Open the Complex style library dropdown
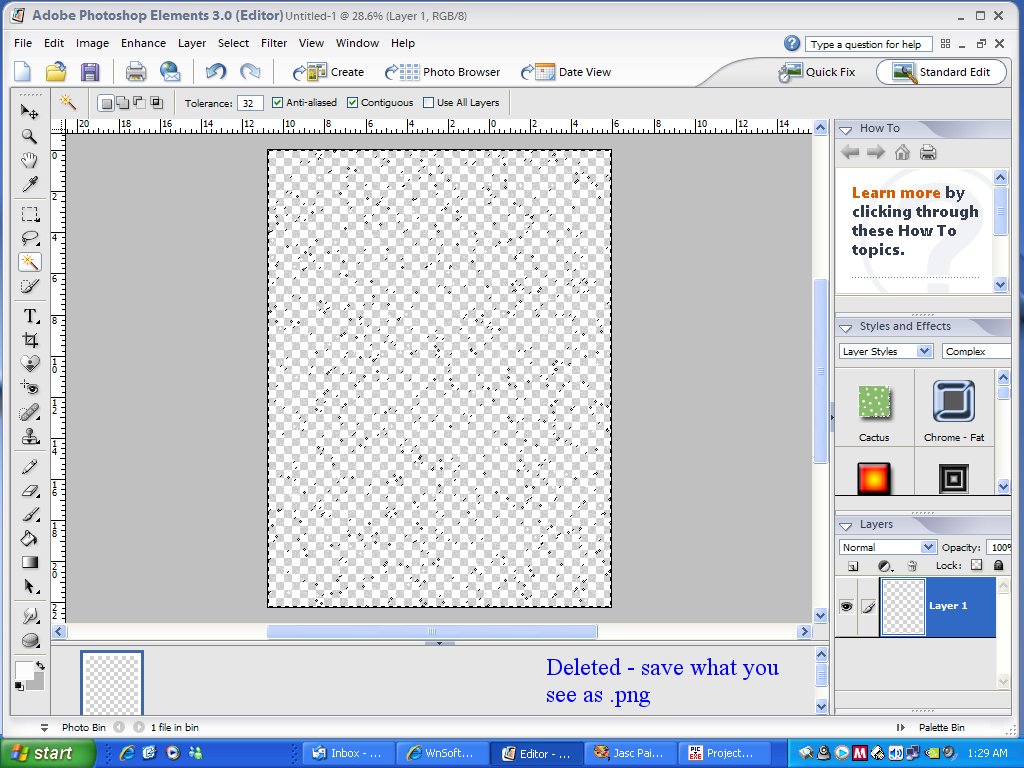The width and height of the screenshot is (1024, 768). click(x=977, y=351)
